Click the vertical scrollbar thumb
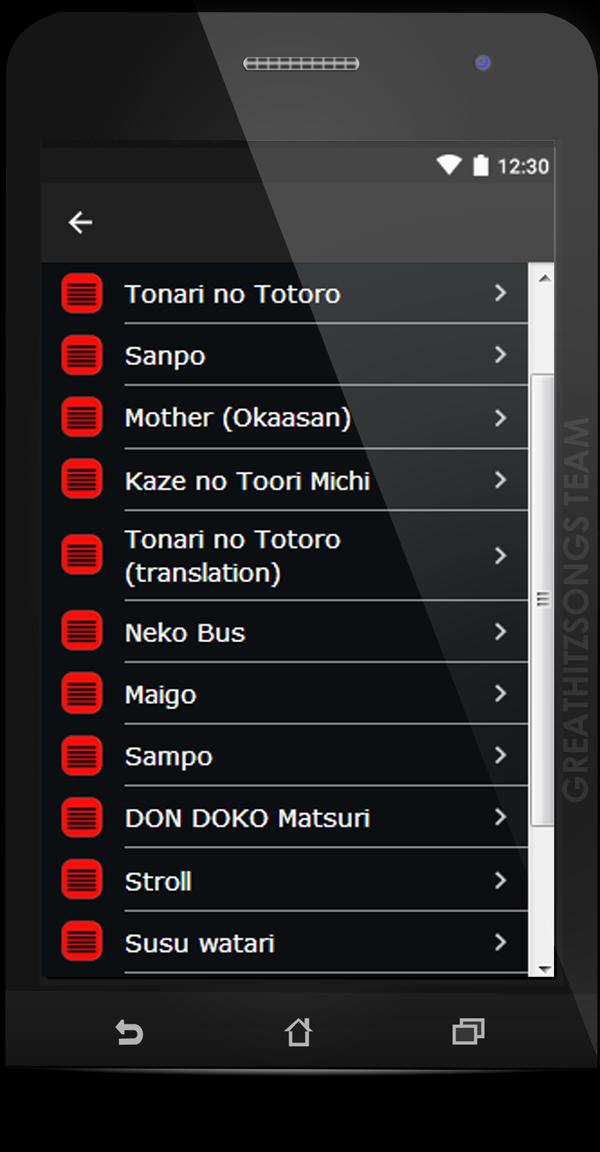 (x=543, y=600)
